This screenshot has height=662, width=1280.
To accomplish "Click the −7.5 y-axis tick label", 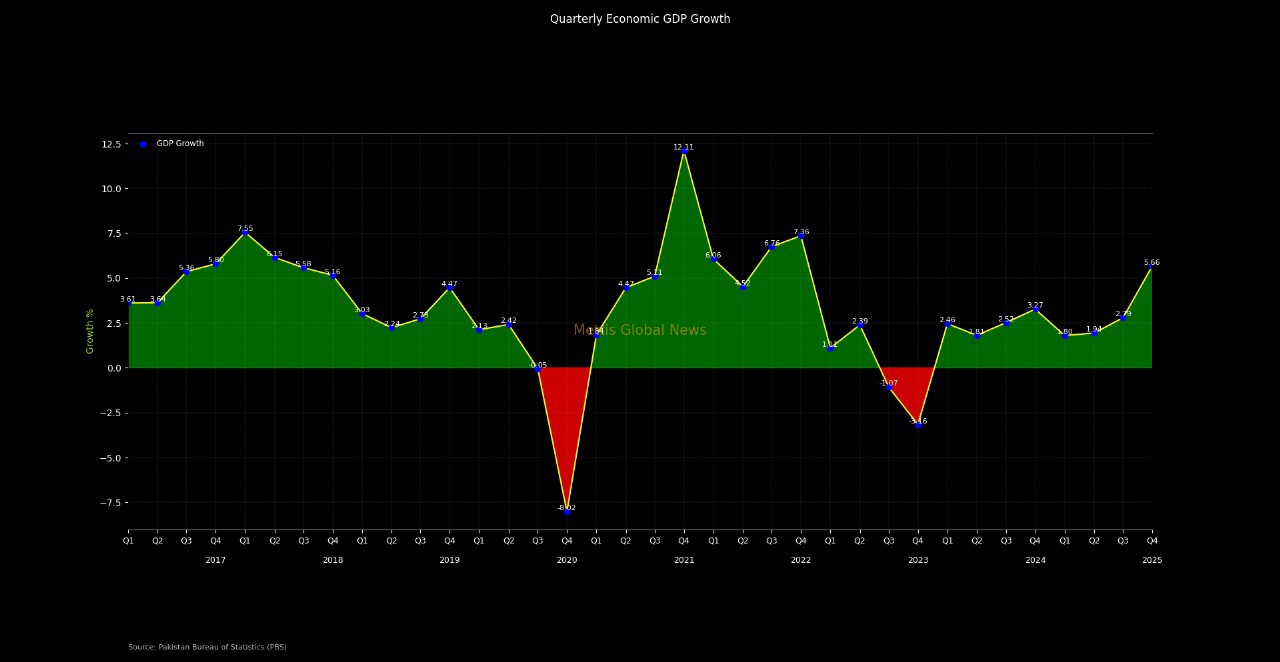I will (108, 503).
